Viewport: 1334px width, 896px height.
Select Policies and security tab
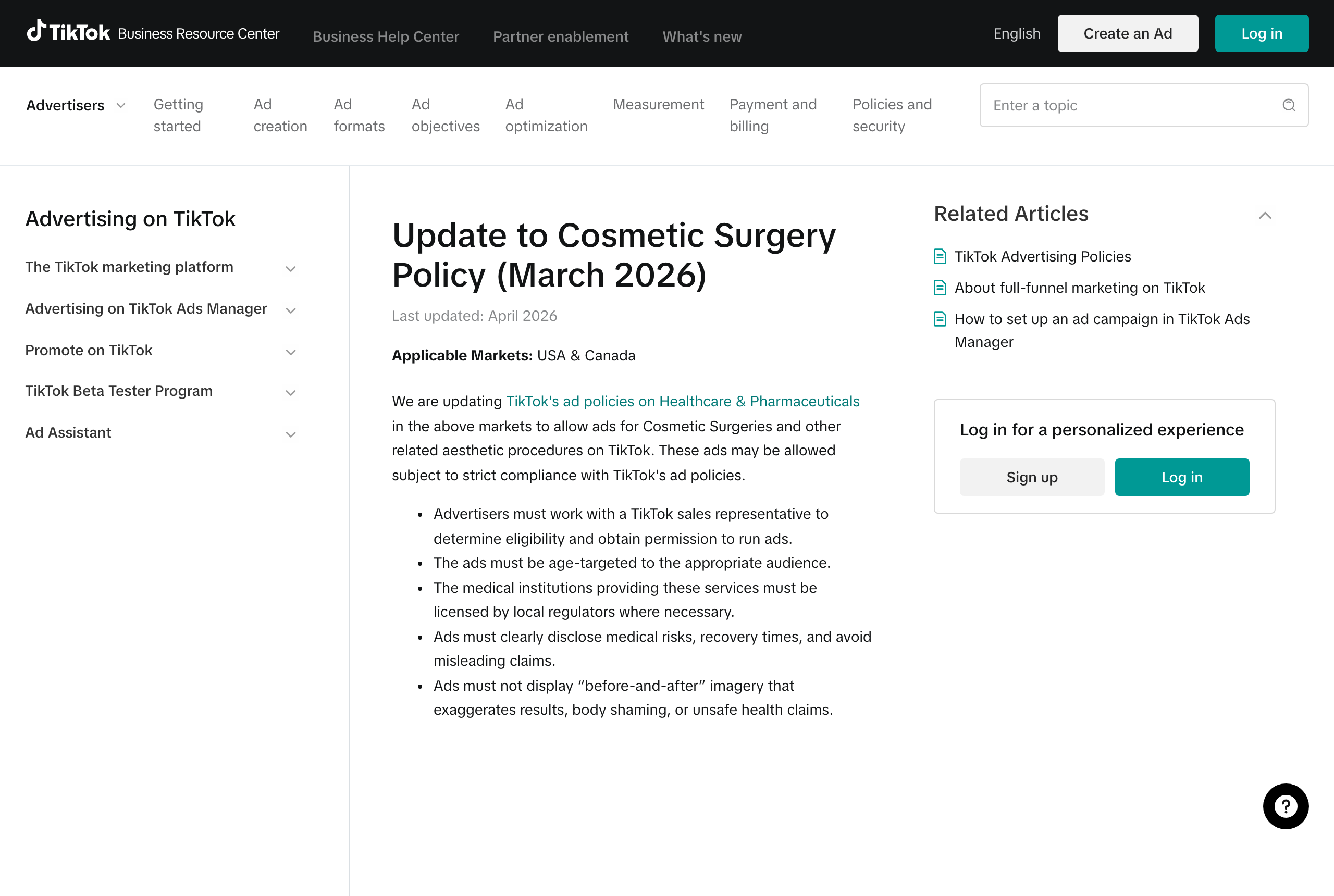point(892,116)
